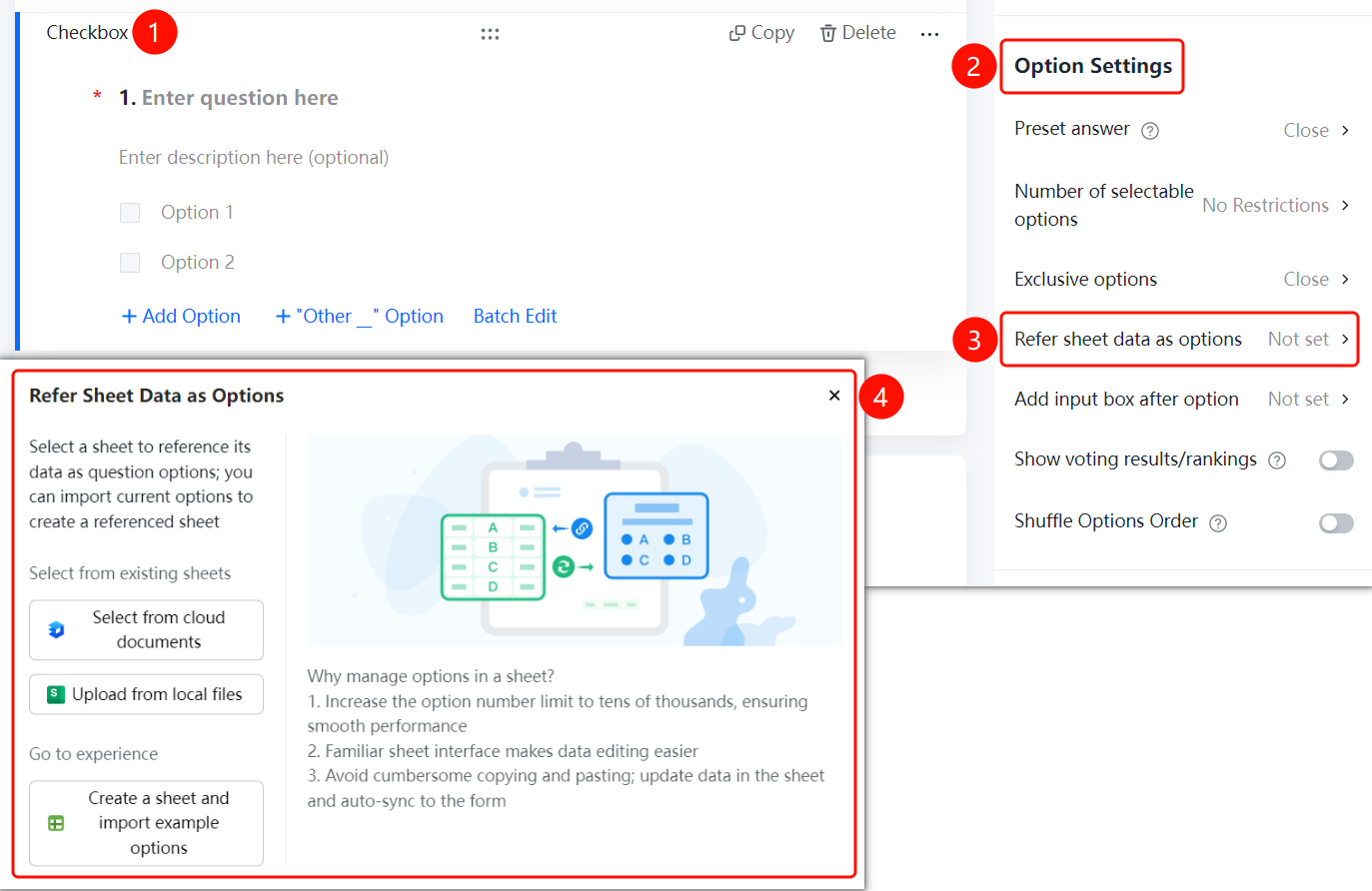The image size is (1372, 891).
Task: Click the plus icon before "Other" Option
Action: point(283,317)
